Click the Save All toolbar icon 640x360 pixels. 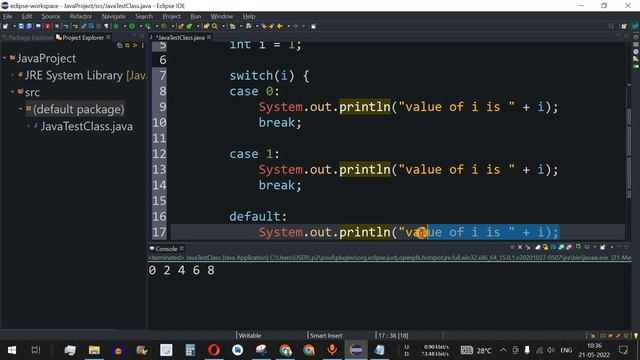pyautogui.click(x=29, y=26)
